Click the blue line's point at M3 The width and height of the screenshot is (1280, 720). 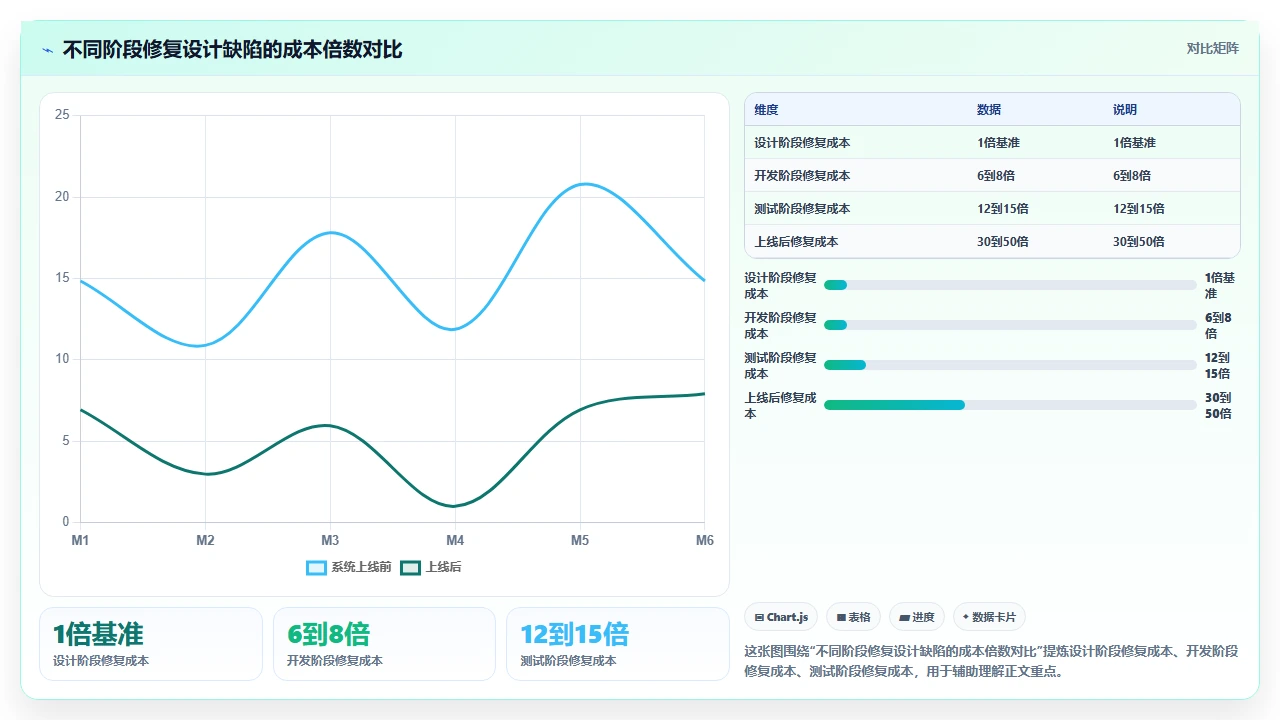point(330,233)
